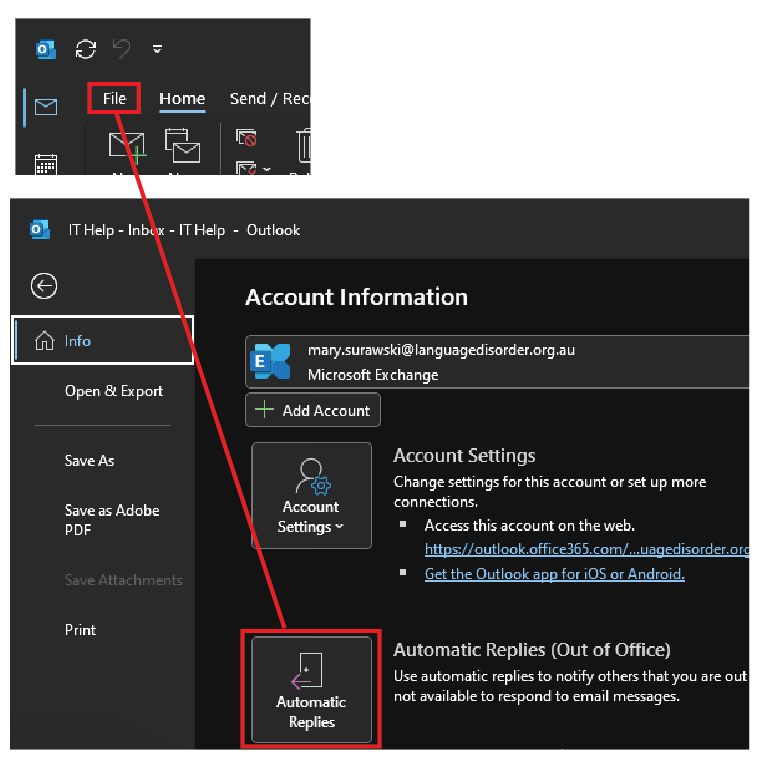Open the File tab
Viewport: 773px width, 773px height.
click(x=114, y=98)
